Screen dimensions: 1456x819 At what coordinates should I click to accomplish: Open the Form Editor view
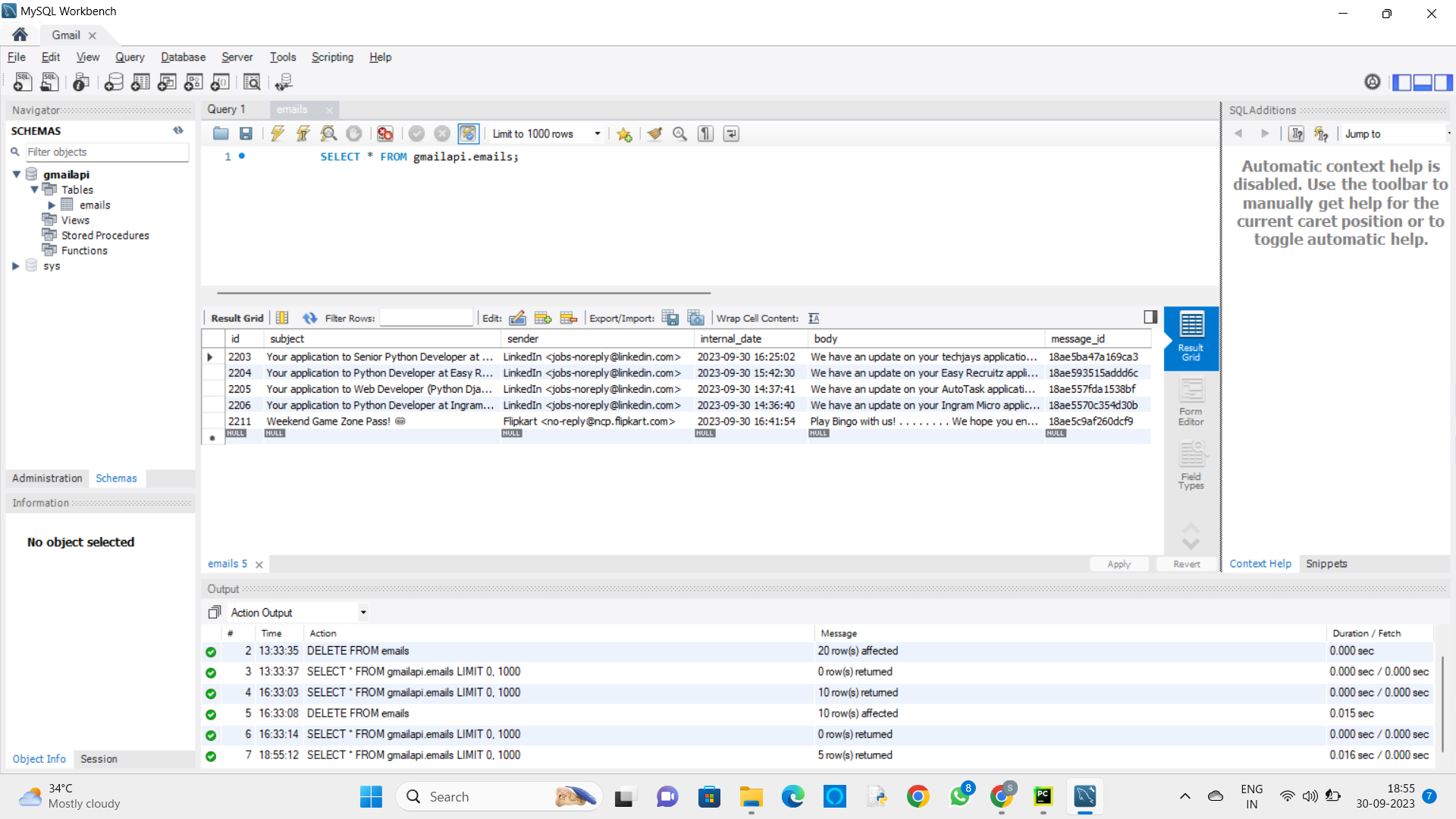coord(1191,403)
